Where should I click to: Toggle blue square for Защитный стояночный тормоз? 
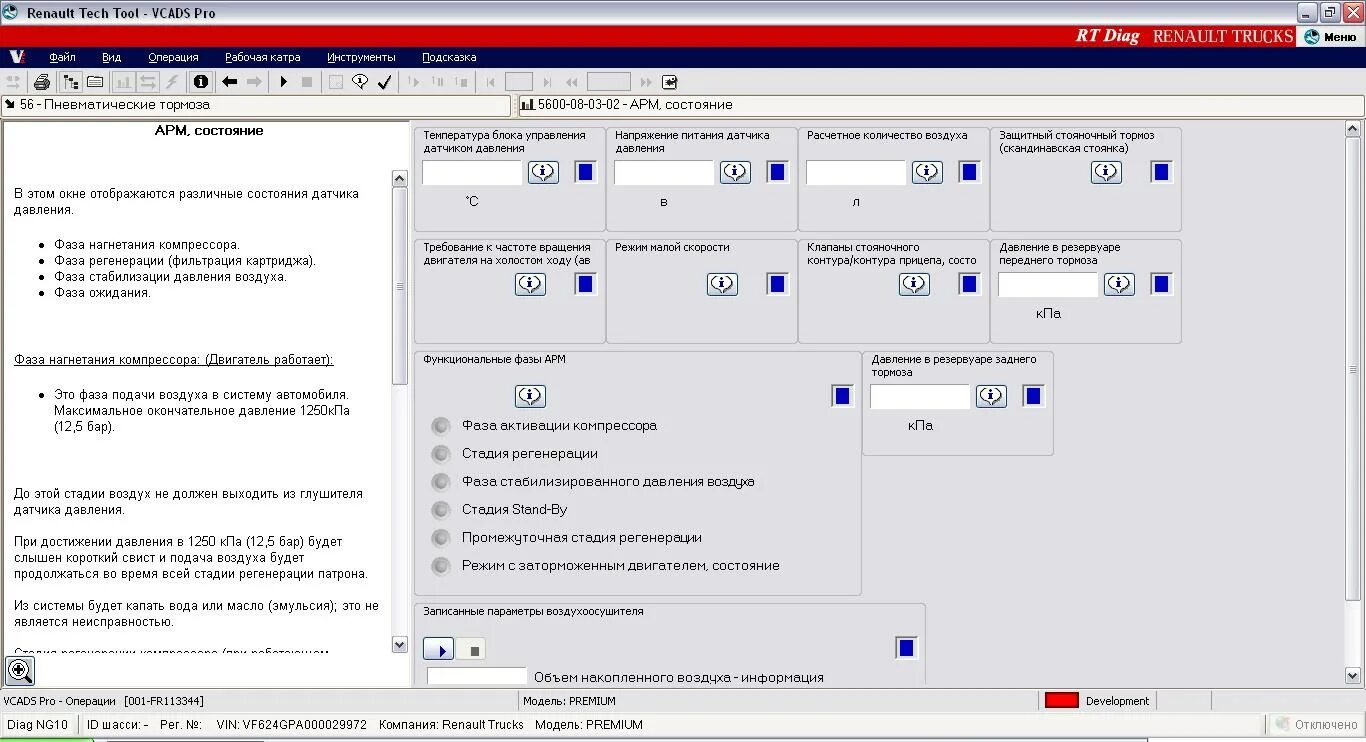[x=1162, y=172]
